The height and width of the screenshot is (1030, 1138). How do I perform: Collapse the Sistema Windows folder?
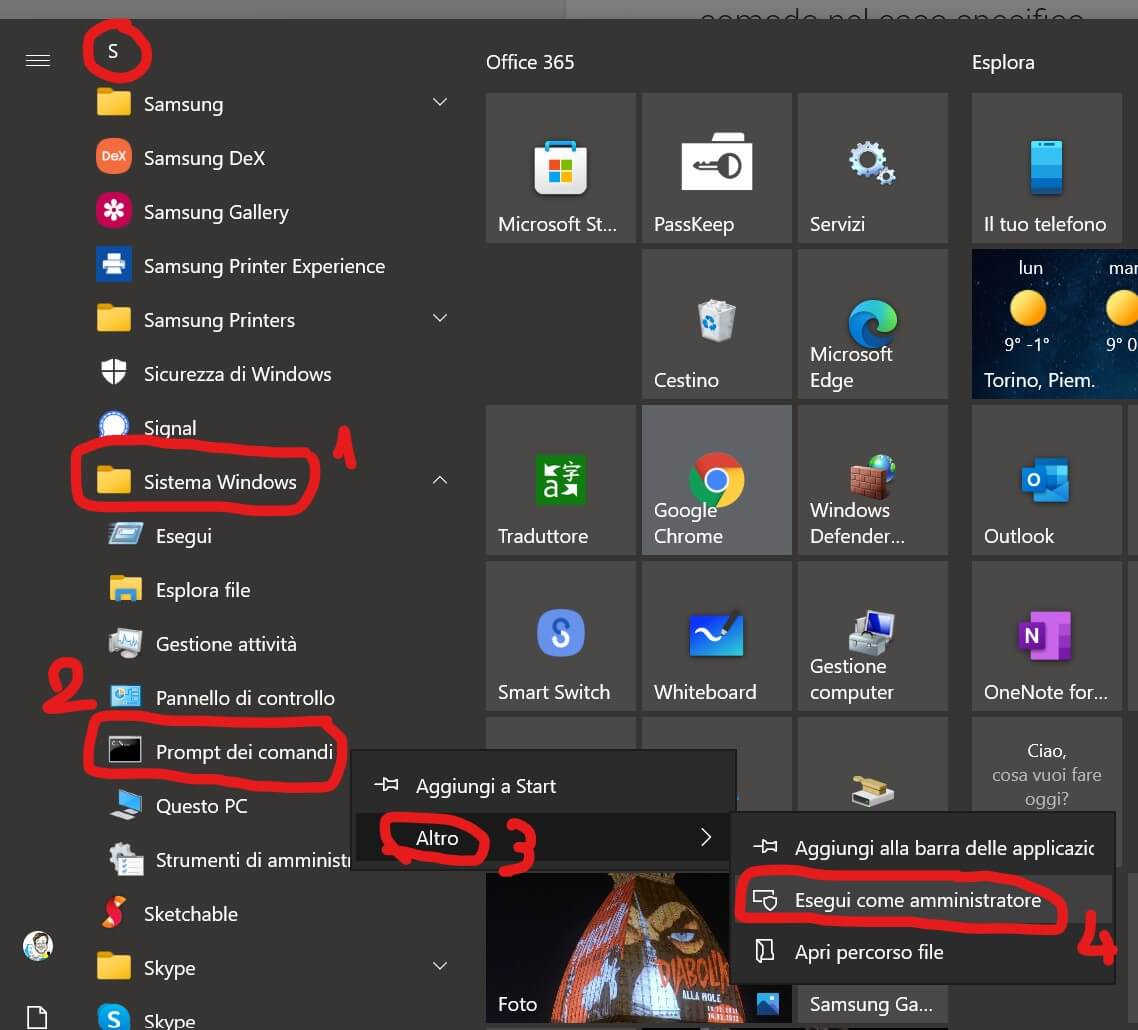439,481
